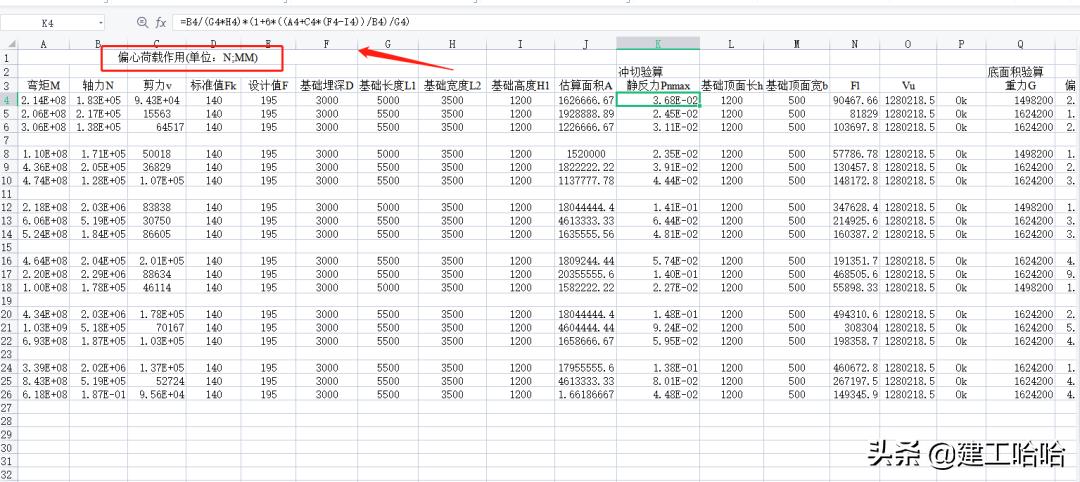Click the select-all corner triangle
Screen dimensions: 1080x482
click(x=8, y=45)
